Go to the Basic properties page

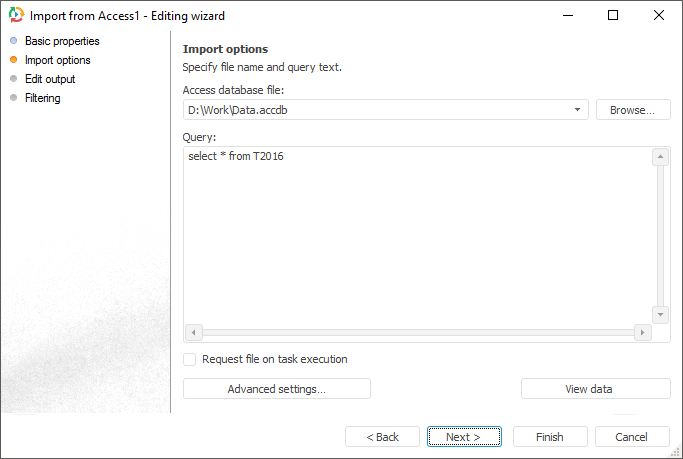coord(62,41)
